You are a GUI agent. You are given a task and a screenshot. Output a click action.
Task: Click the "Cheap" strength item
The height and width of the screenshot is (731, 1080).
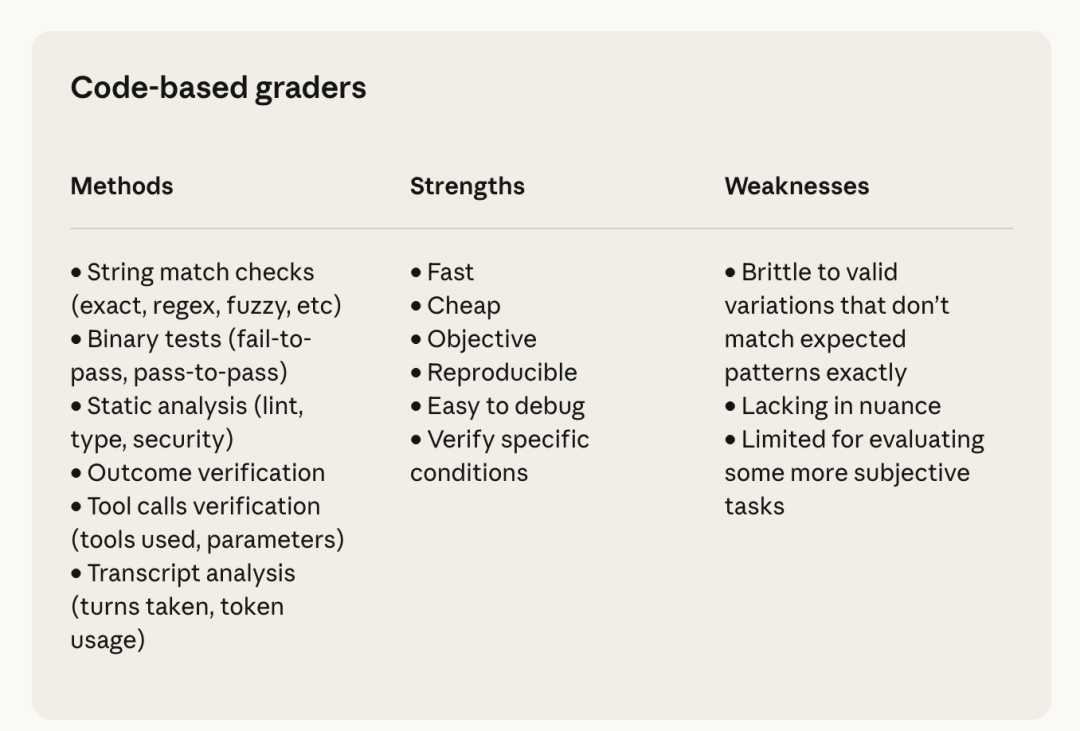463,306
